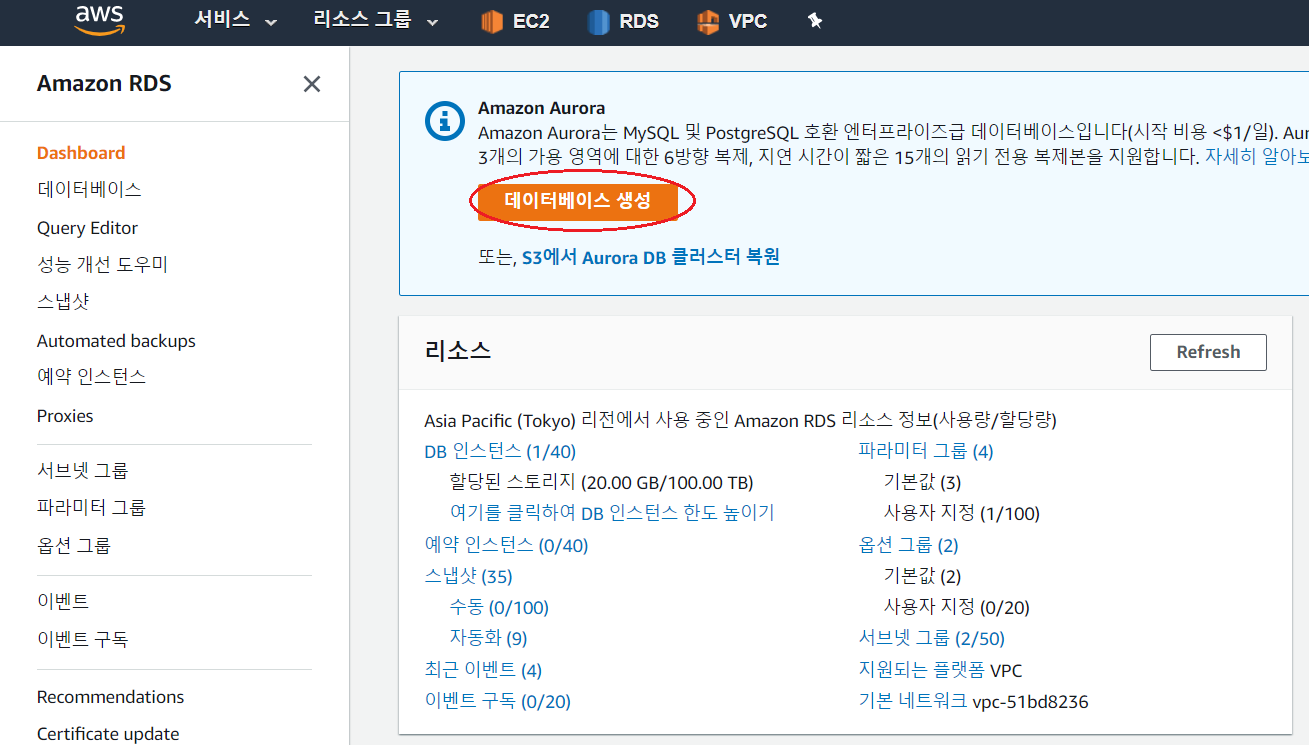Click the Amazon Aurora info icon

pos(443,121)
